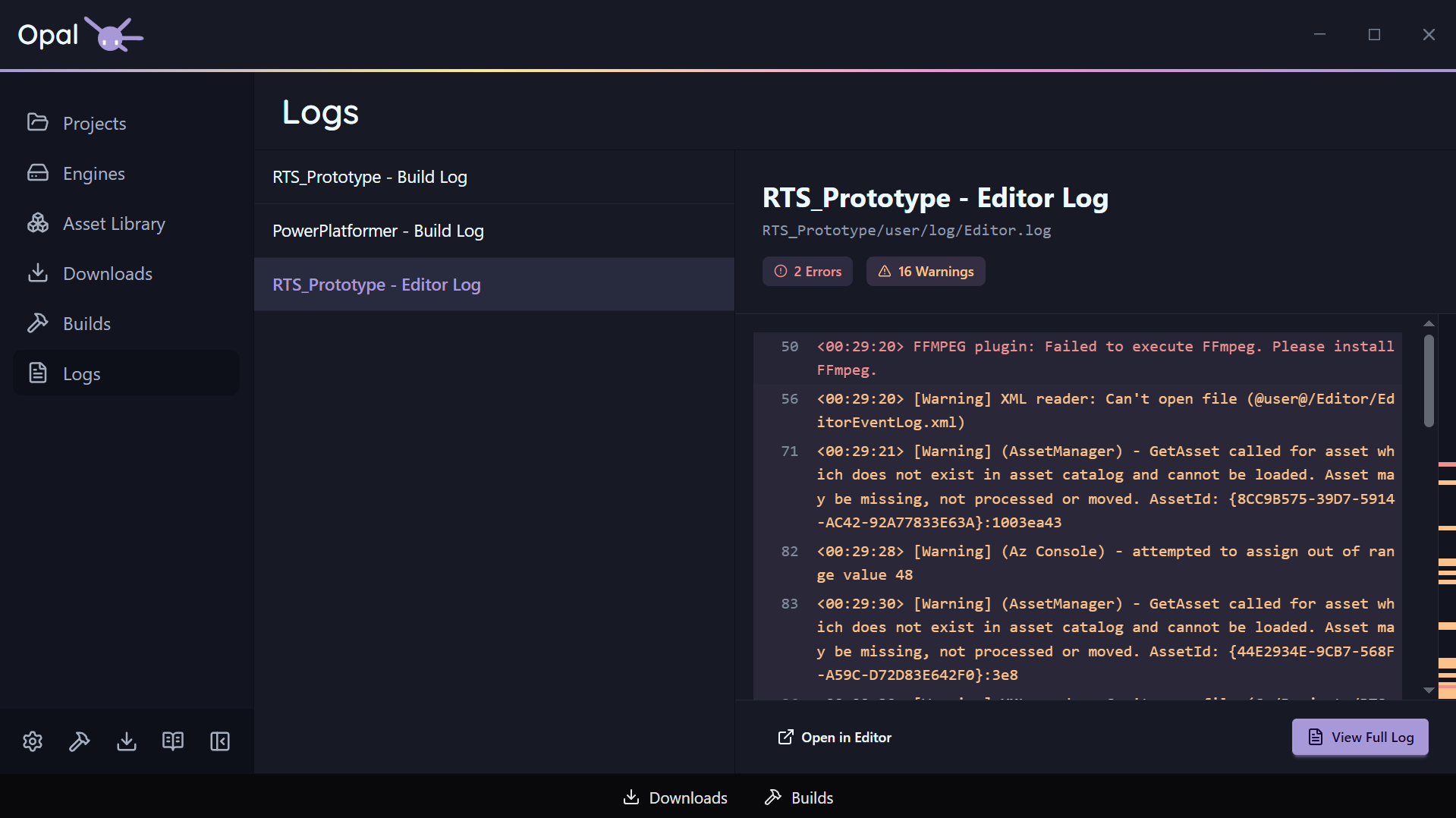1456x818 pixels.
Task: Click Open in Editor link
Action: (835, 738)
